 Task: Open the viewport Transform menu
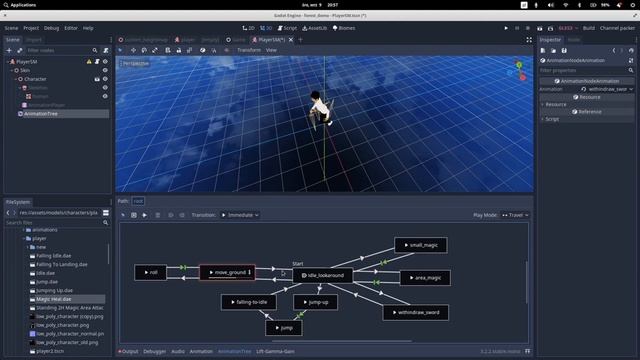coord(249,50)
